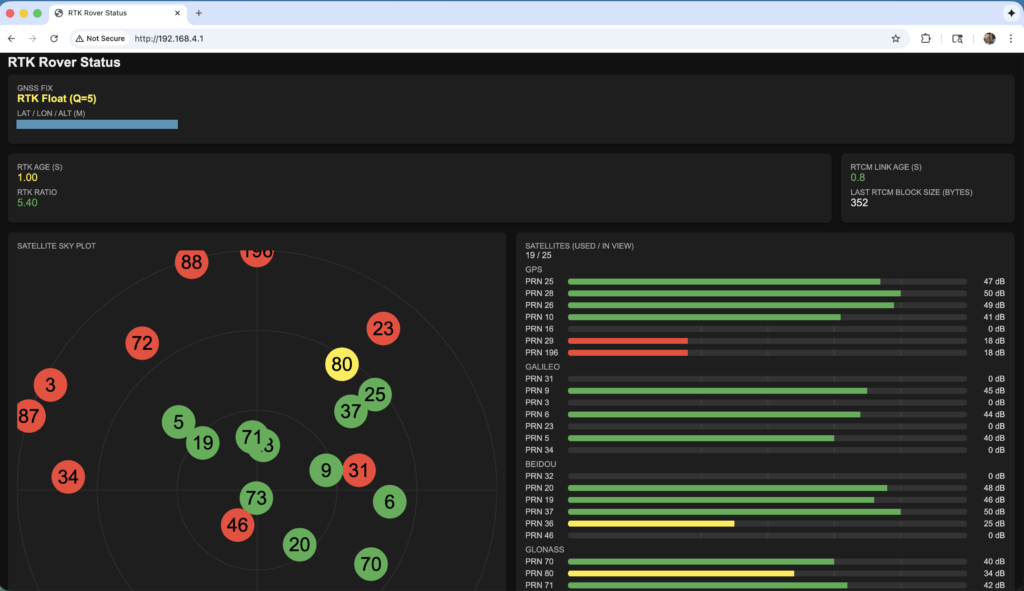Viewport: 1024px width, 591px height.
Task: Click the PRN 28 signal strength bar
Action: (734, 293)
